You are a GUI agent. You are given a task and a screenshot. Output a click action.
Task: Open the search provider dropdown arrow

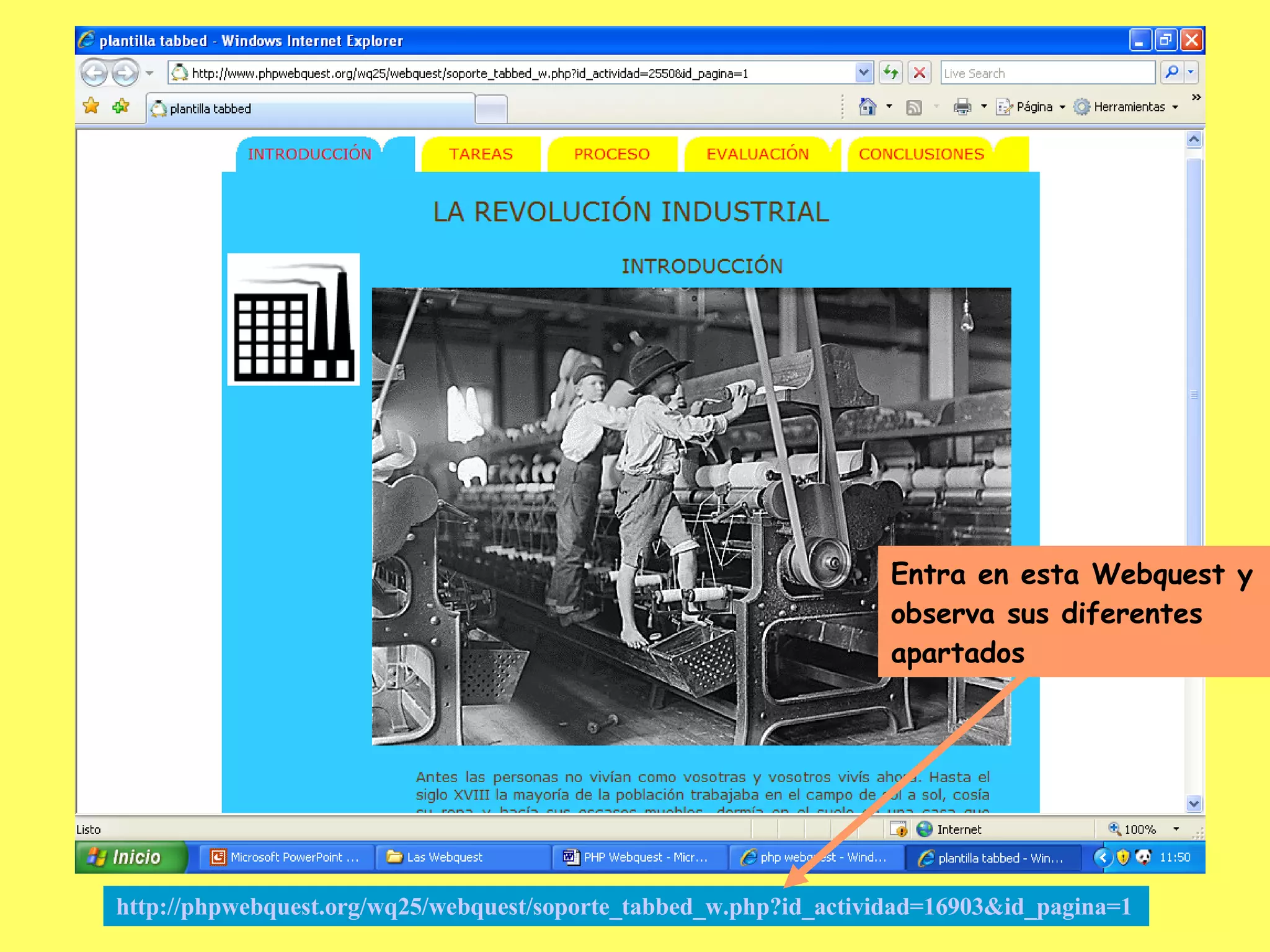1191,73
